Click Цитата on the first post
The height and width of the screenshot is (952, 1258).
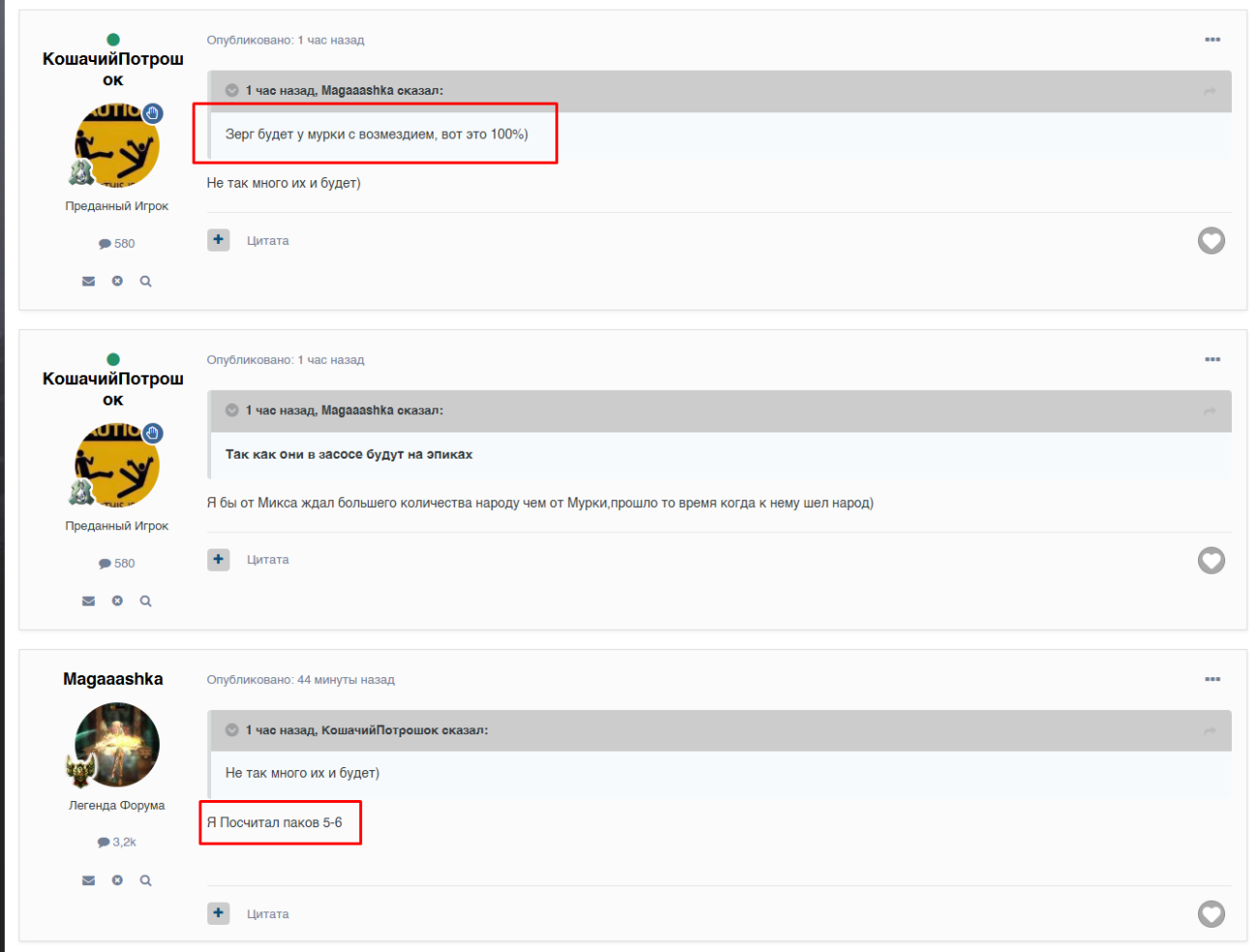[267, 241]
